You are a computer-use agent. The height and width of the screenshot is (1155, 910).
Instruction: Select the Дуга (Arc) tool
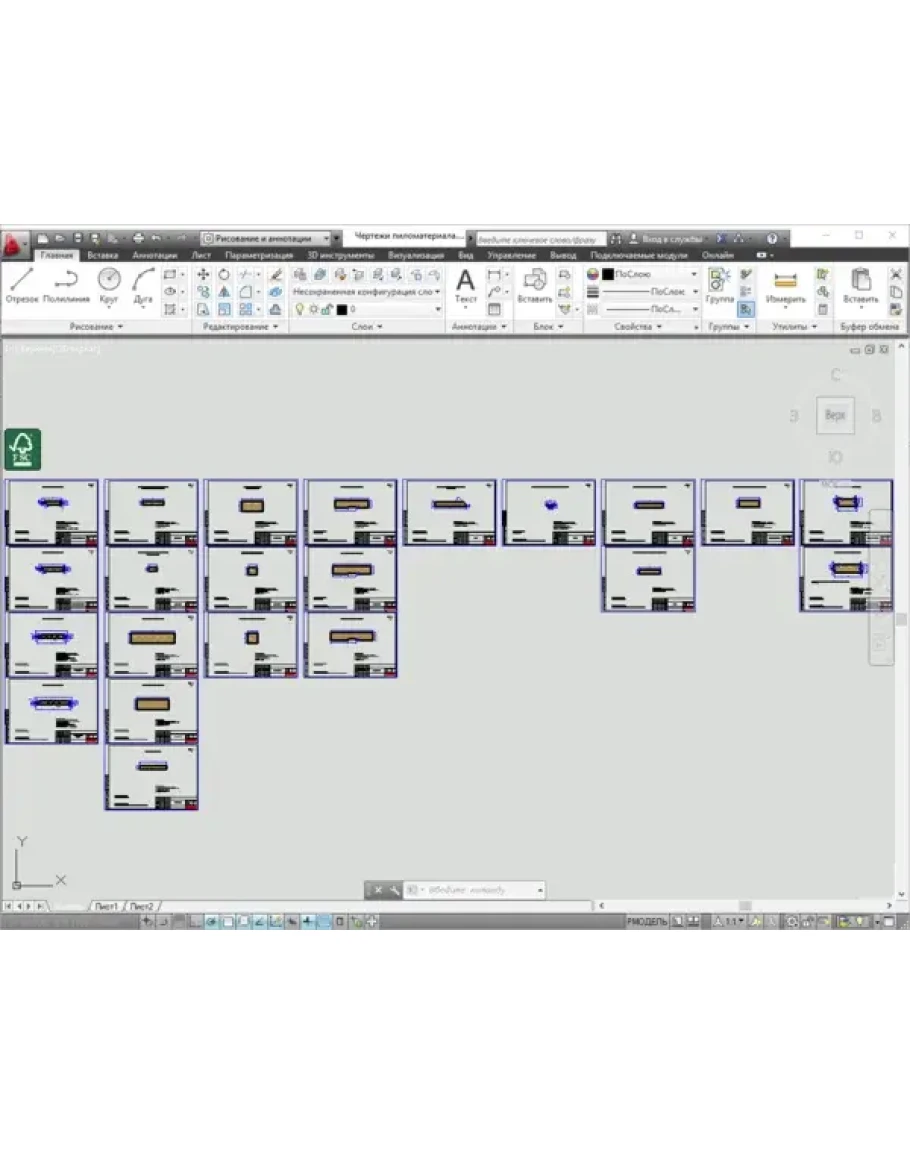(x=143, y=284)
